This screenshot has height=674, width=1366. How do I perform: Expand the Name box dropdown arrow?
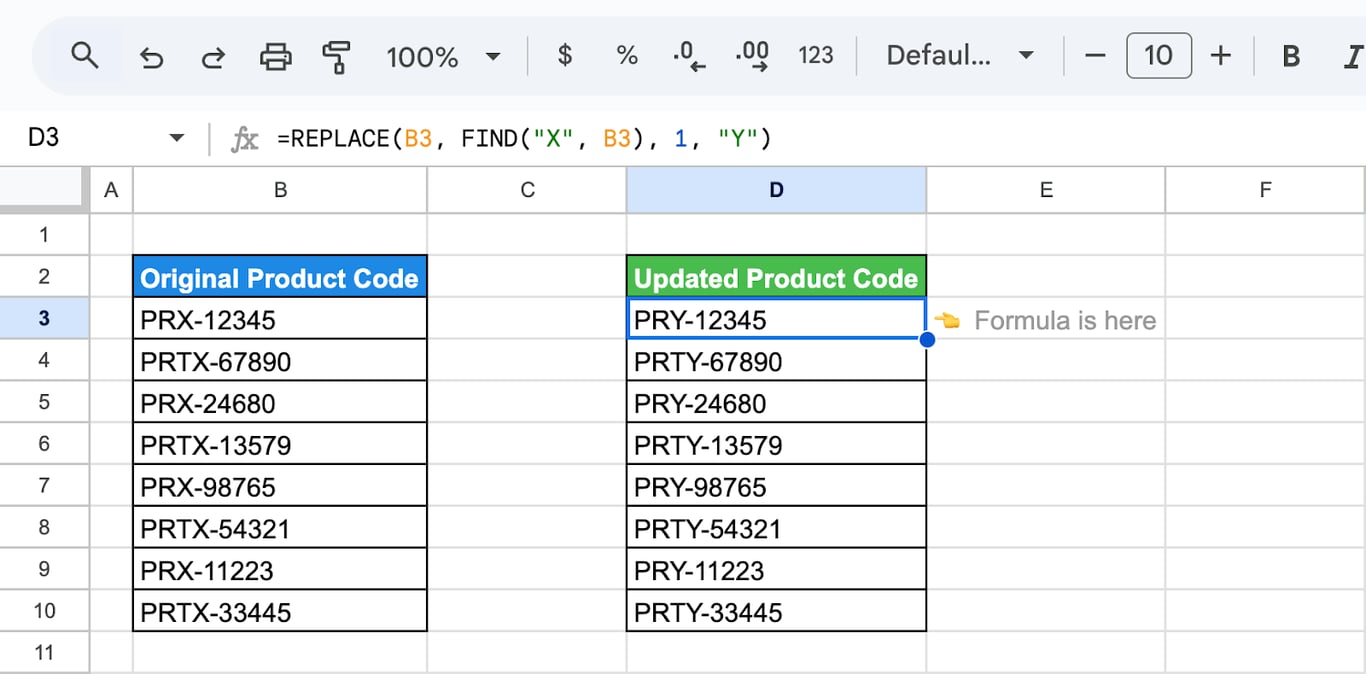177,138
